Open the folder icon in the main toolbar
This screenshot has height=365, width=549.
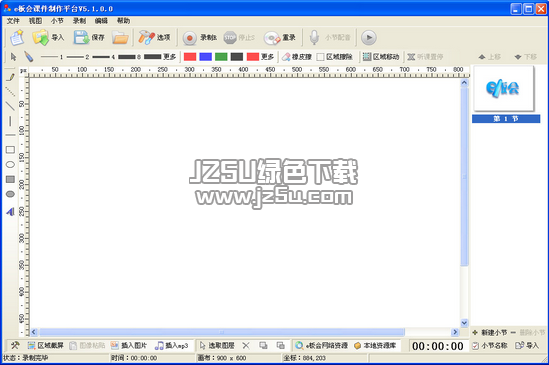[120, 37]
